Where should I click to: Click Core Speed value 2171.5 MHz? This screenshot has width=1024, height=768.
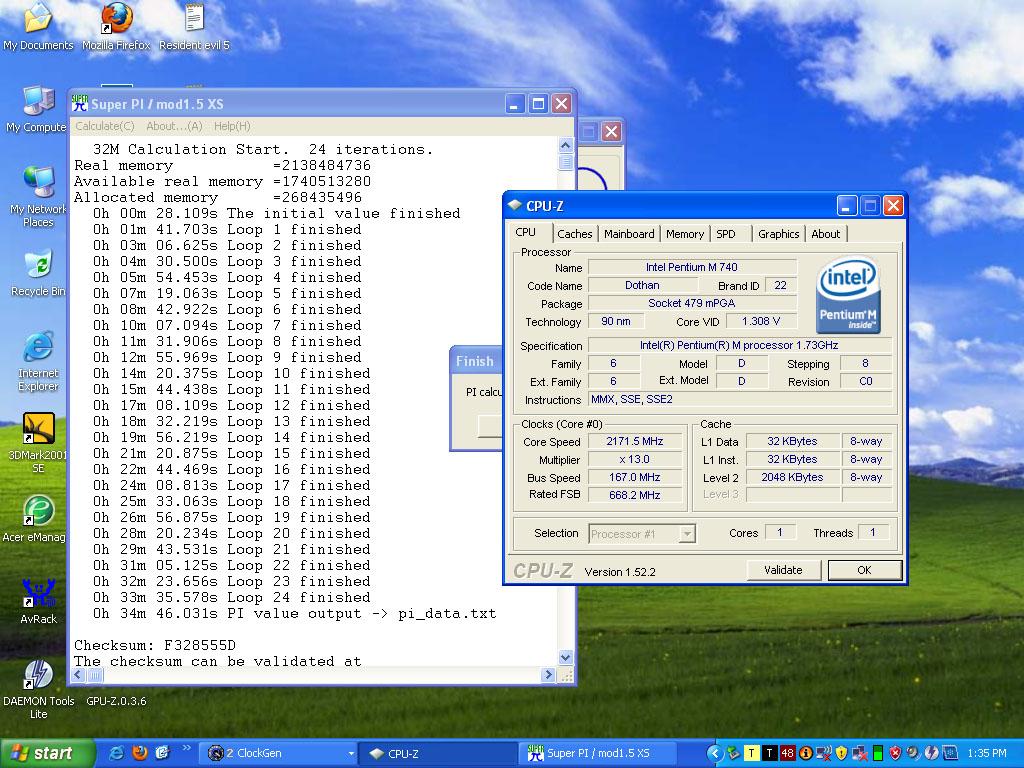[x=635, y=441]
